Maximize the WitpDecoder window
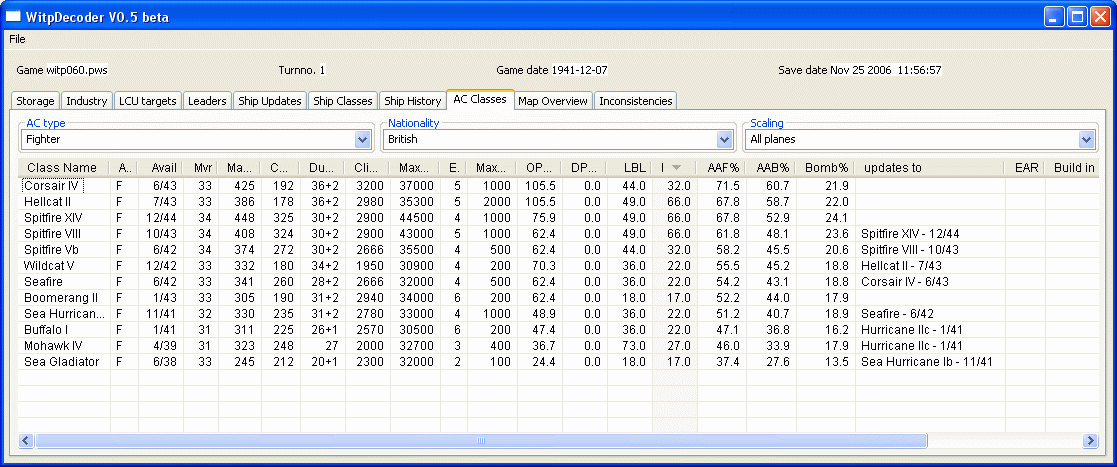Image resolution: width=1117 pixels, height=467 pixels. (1078, 16)
